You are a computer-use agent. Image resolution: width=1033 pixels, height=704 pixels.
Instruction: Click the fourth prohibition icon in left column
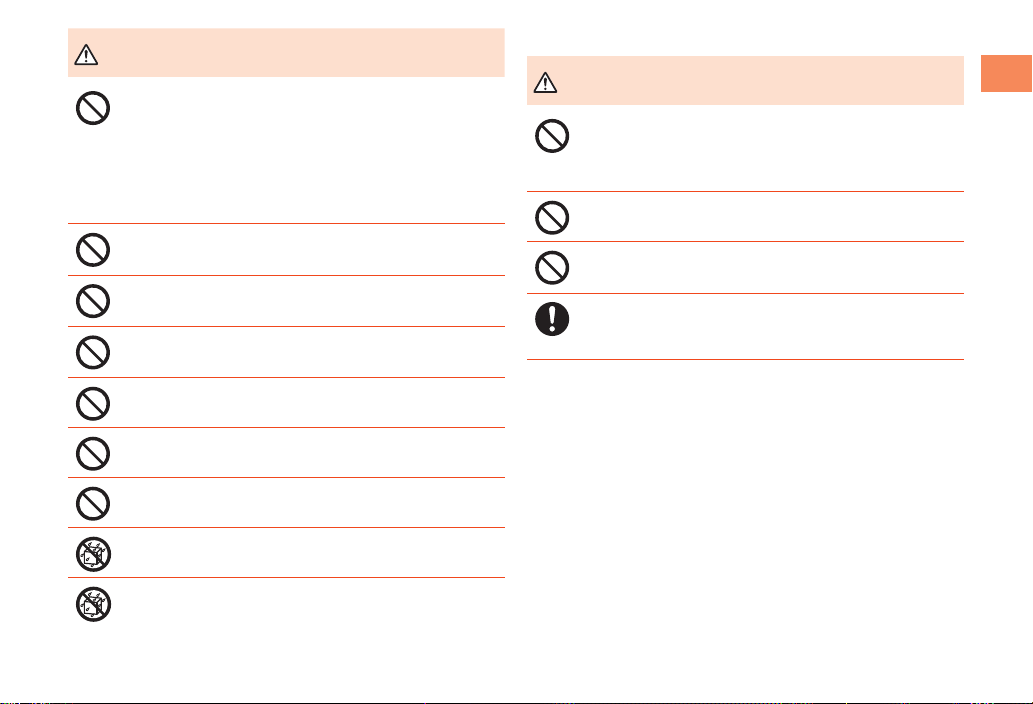(93, 352)
